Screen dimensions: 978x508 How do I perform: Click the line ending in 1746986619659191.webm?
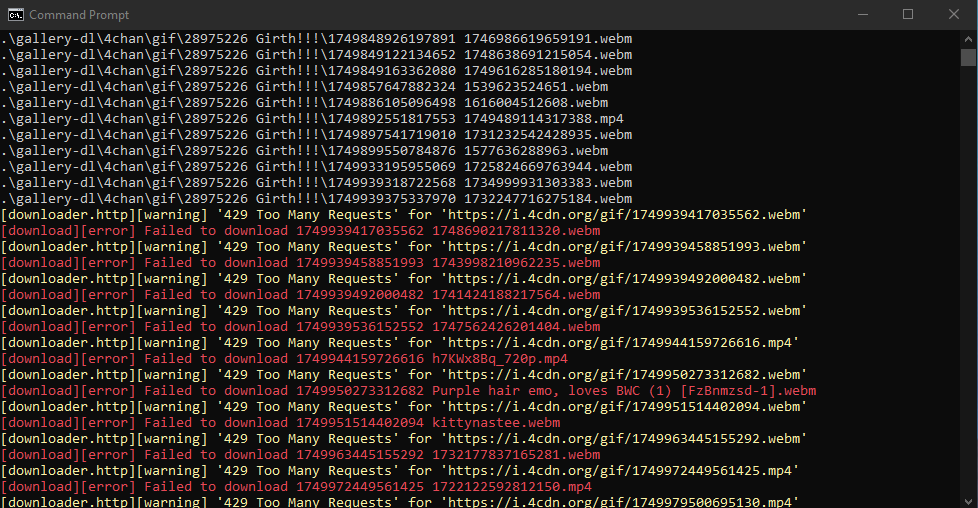coord(316,39)
